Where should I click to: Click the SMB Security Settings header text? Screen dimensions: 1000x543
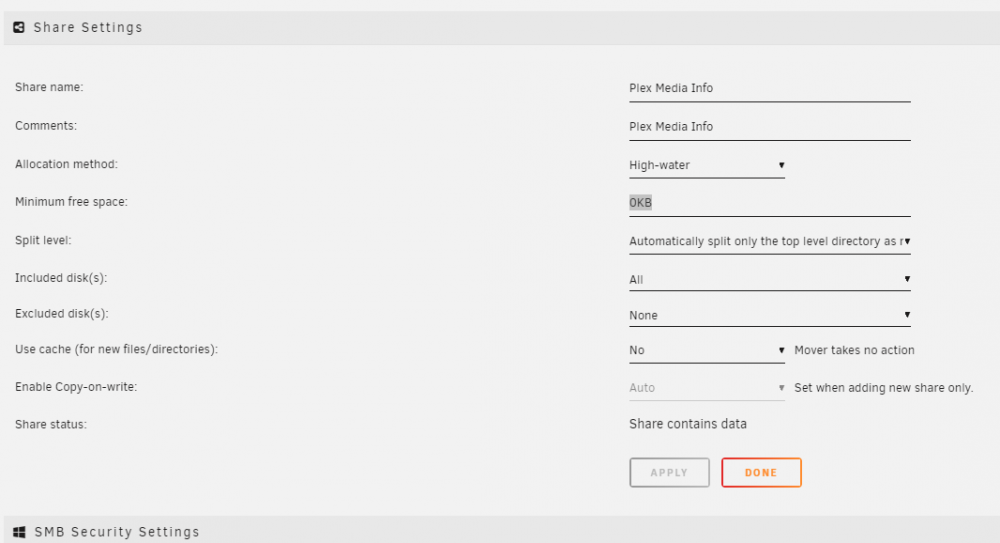[117, 532]
